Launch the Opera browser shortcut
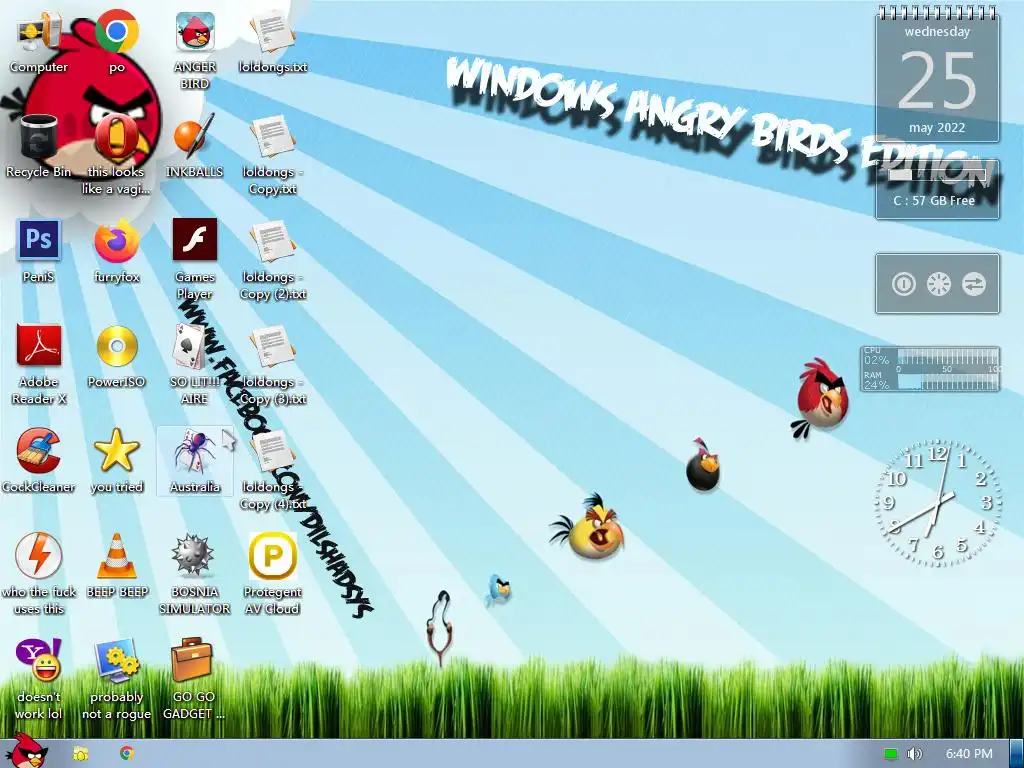This screenshot has width=1024, height=768. click(116, 155)
